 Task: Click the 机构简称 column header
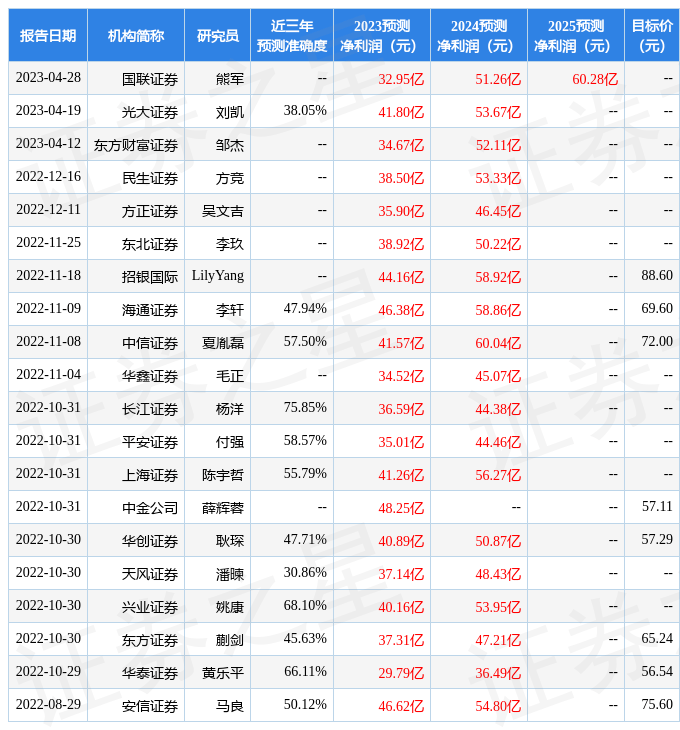pyautogui.click(x=136, y=35)
